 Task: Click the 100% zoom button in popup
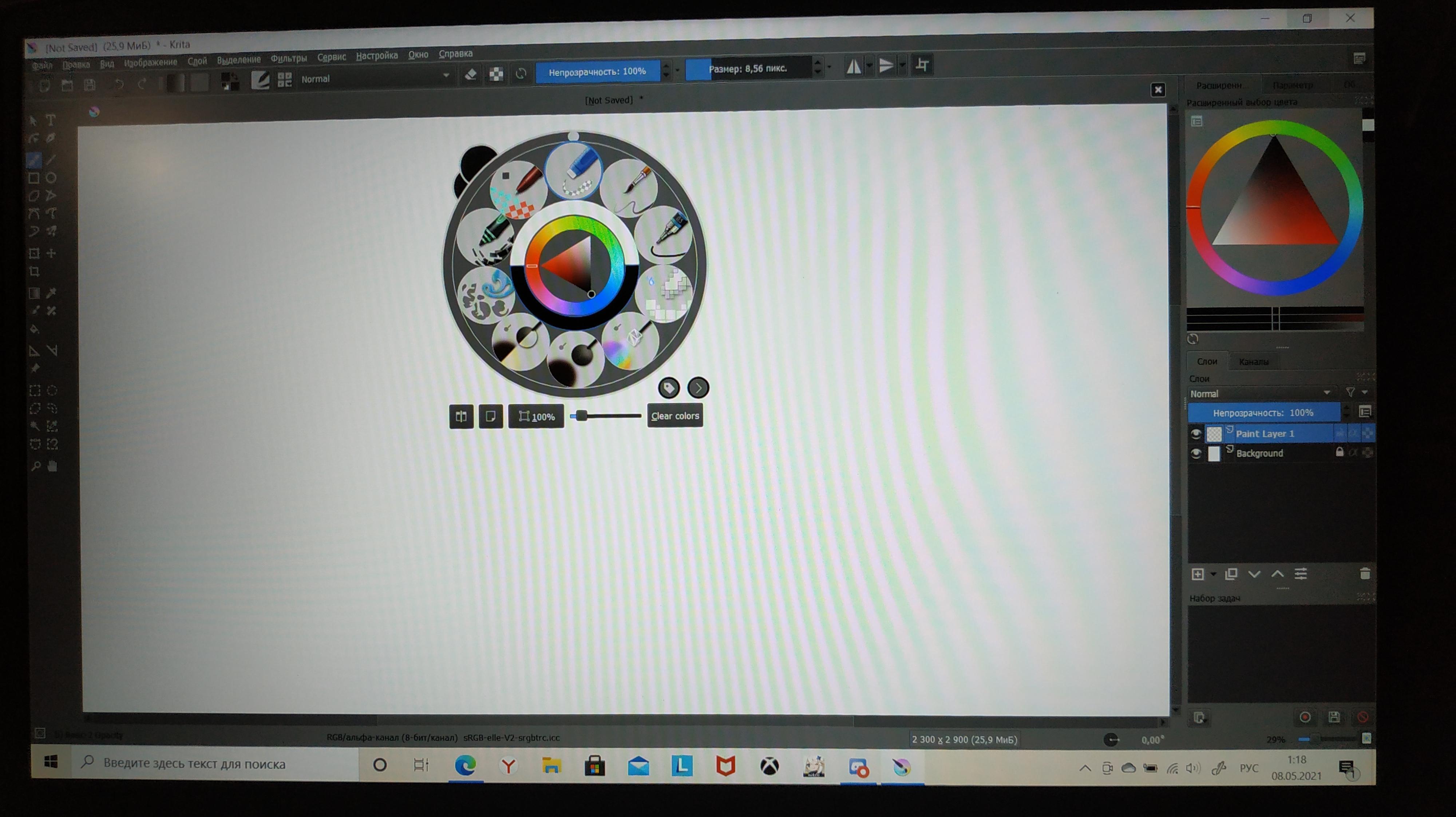pyautogui.click(x=536, y=417)
